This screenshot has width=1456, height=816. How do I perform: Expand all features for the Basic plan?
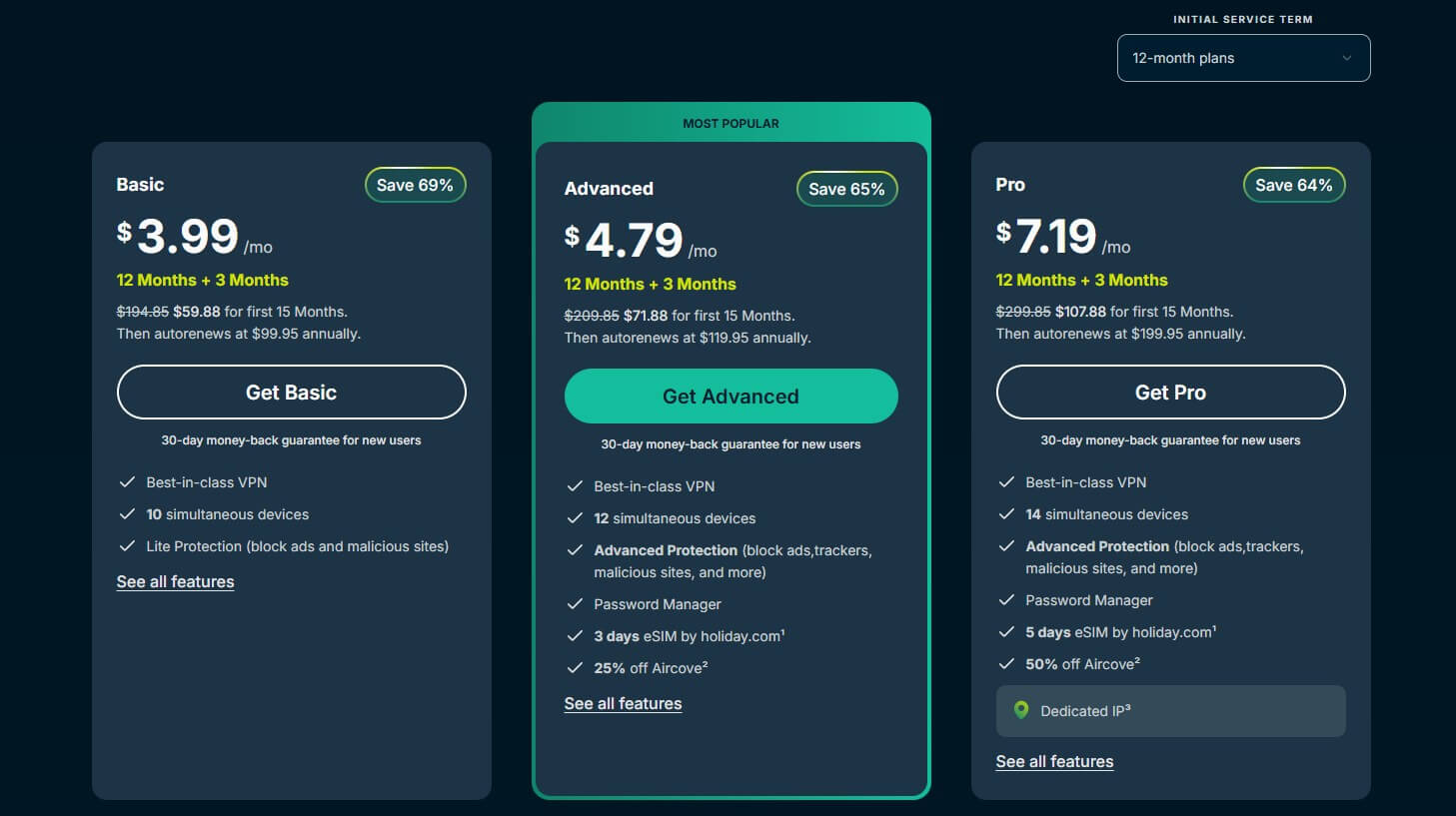[x=175, y=581]
